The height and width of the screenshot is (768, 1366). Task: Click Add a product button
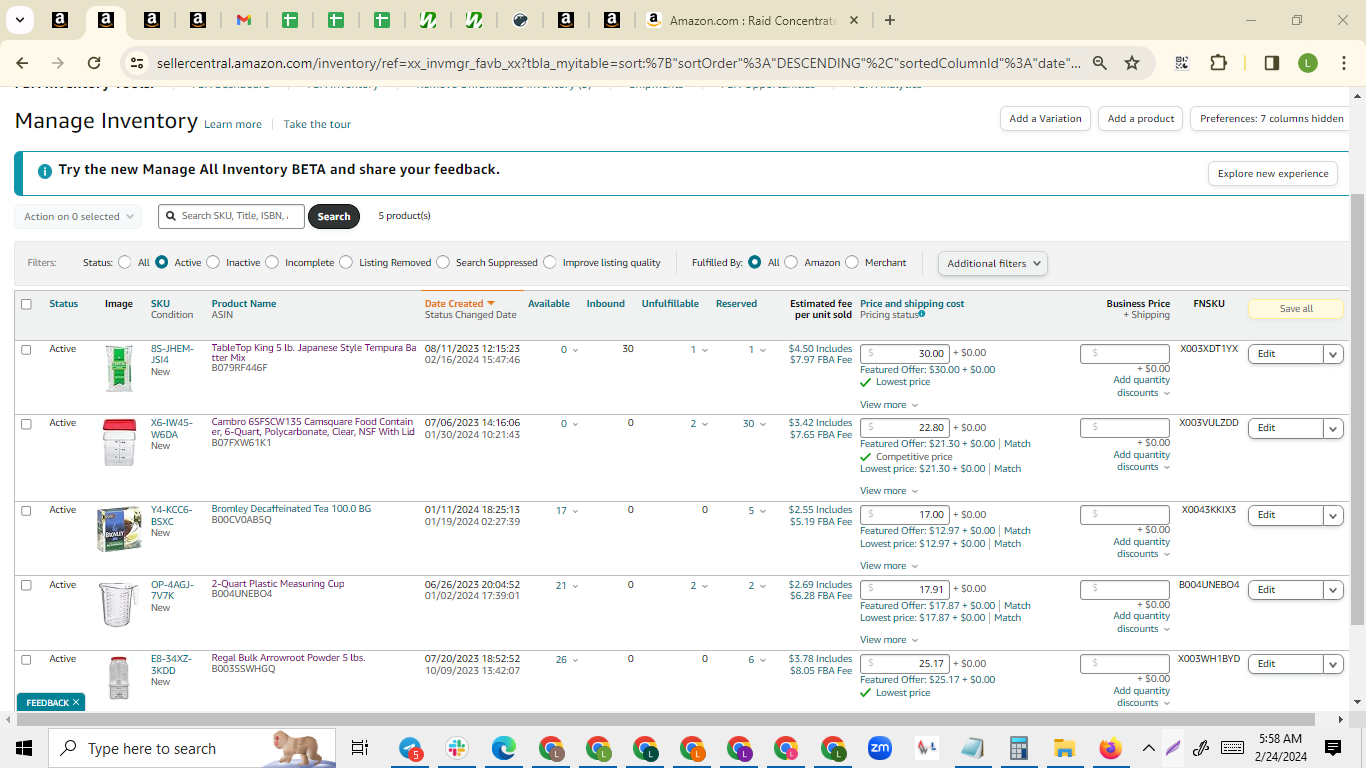click(x=1141, y=119)
